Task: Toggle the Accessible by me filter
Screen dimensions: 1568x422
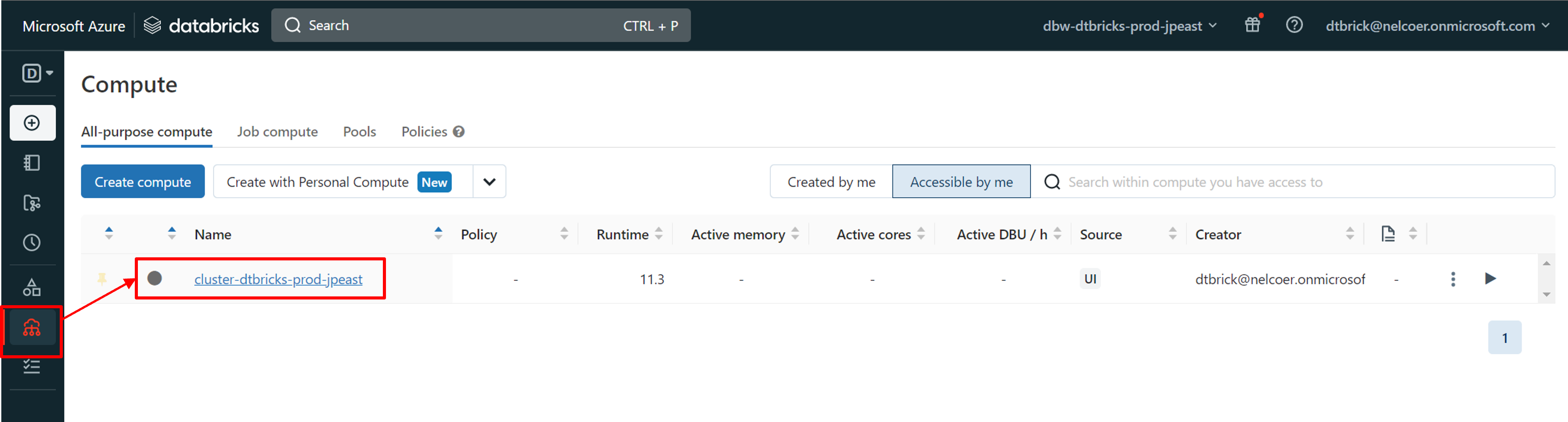Action: [961, 182]
